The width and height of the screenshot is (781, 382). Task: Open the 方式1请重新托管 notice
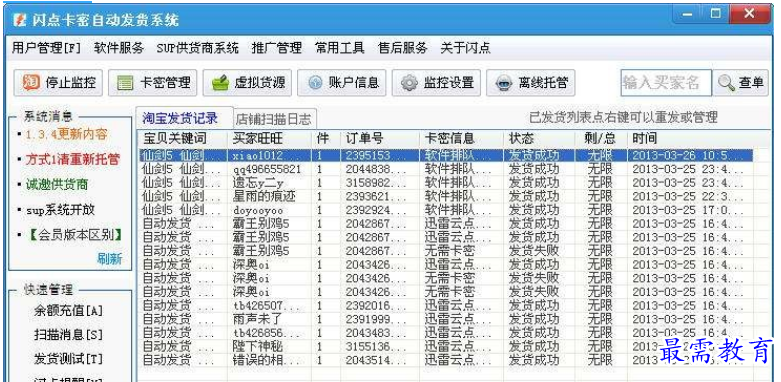[73, 159]
